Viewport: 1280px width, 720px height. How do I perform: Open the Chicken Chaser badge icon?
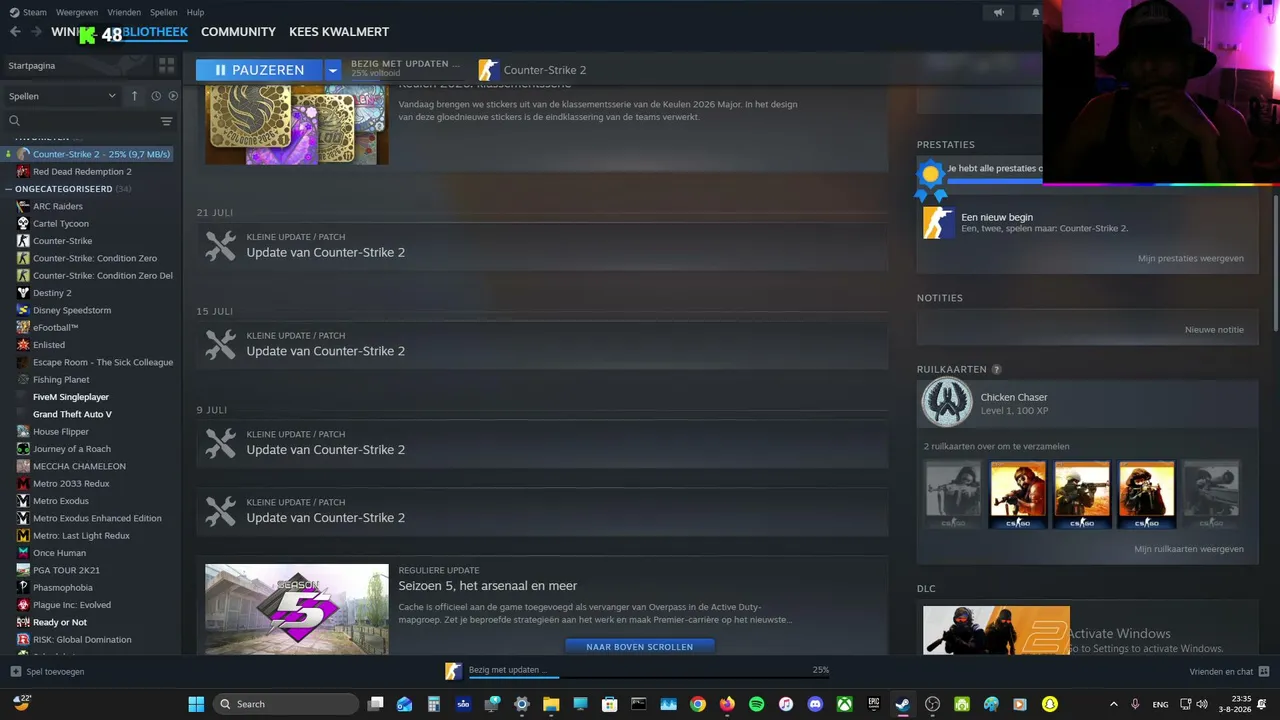(x=946, y=402)
